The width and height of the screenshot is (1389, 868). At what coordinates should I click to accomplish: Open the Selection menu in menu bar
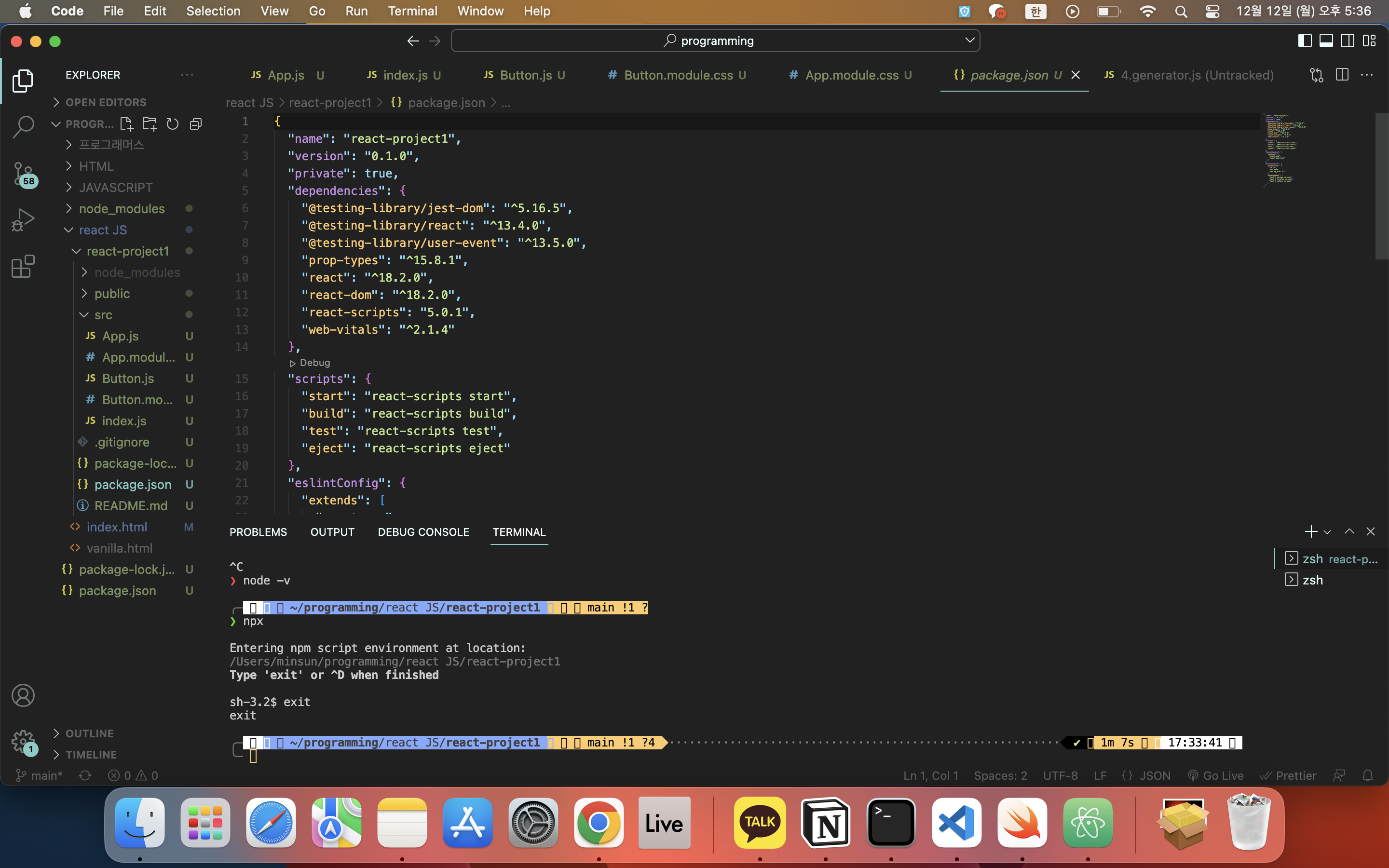213,11
